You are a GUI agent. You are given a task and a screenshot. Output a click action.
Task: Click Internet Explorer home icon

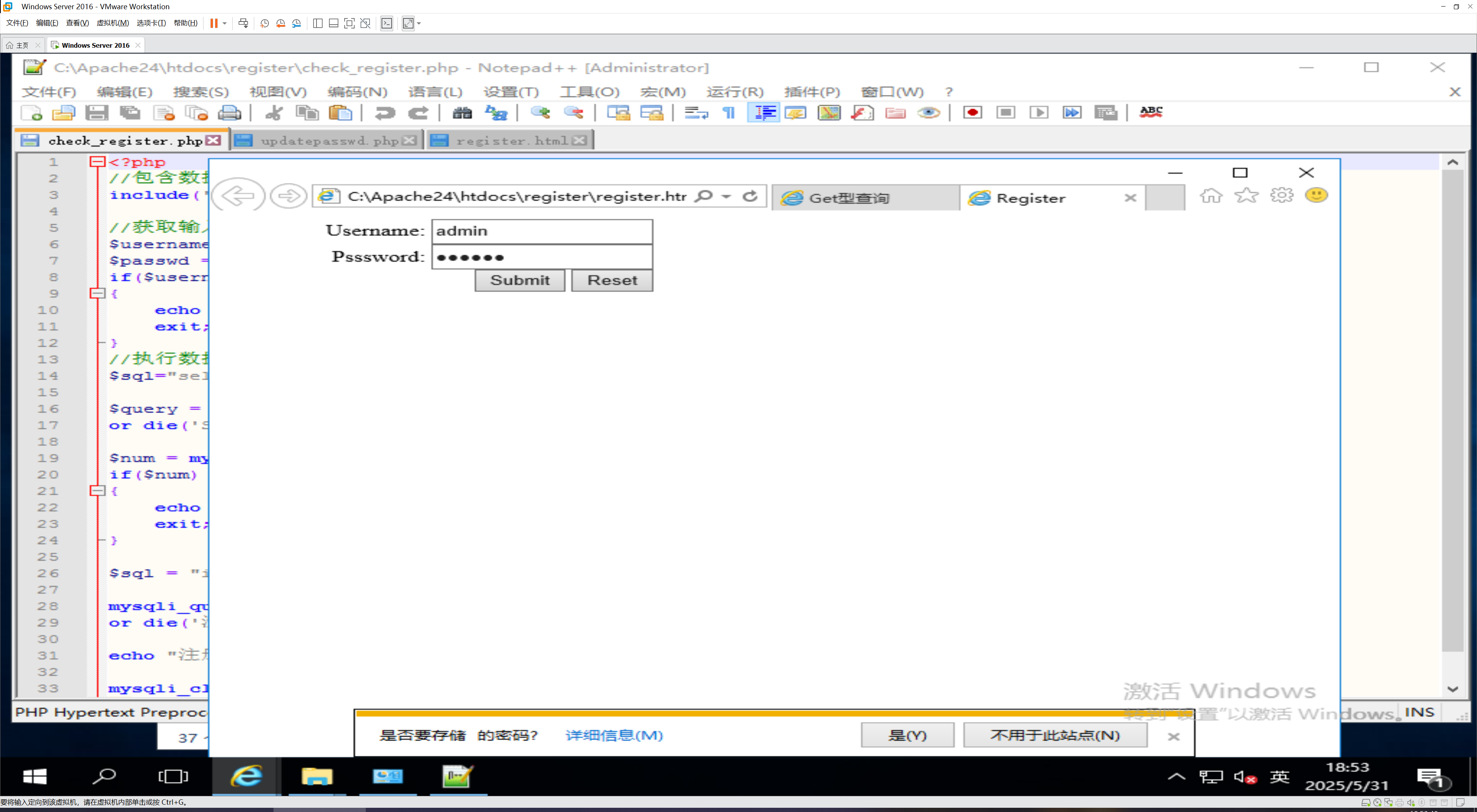(1211, 195)
